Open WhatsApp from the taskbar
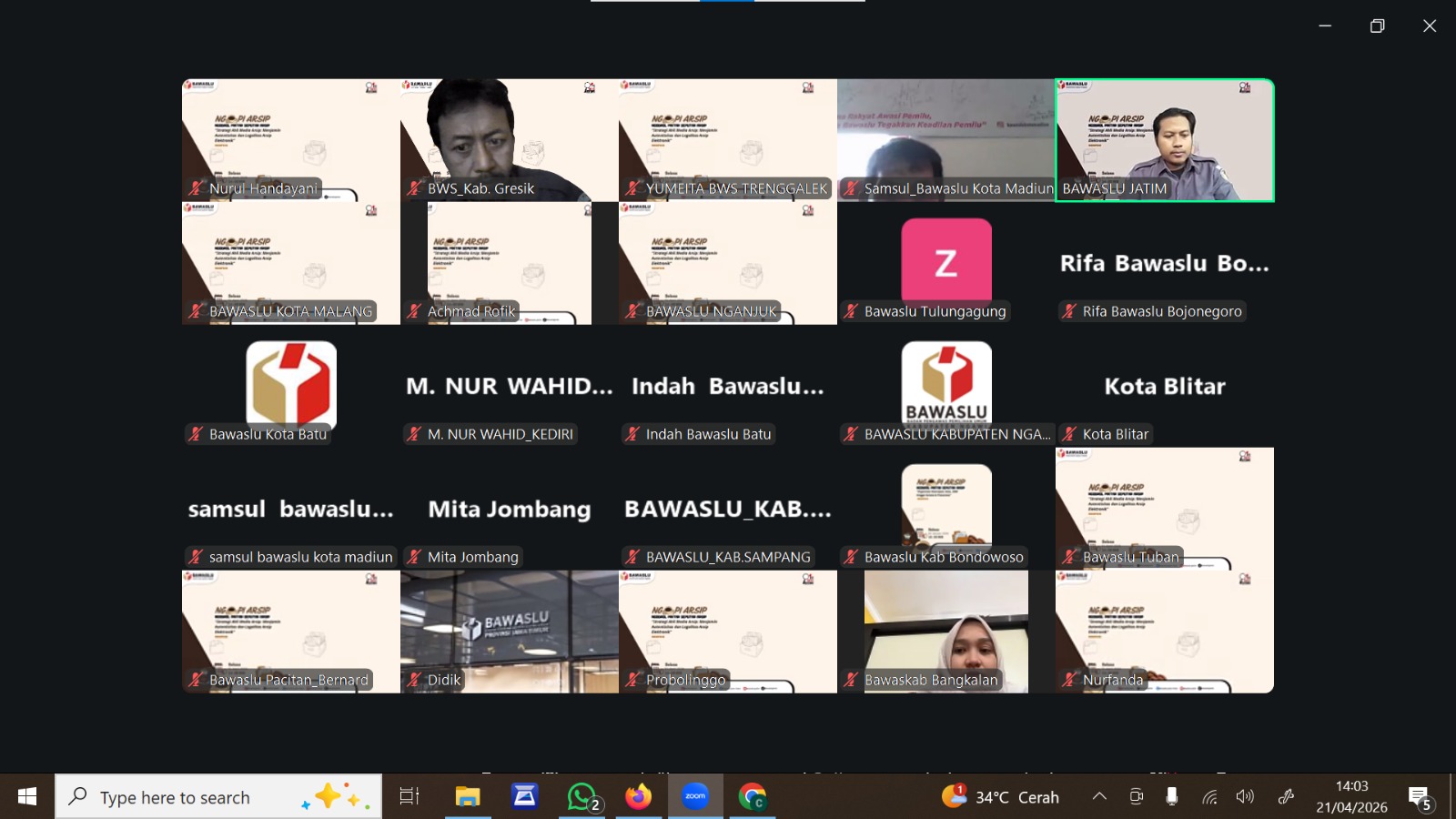 (582, 797)
